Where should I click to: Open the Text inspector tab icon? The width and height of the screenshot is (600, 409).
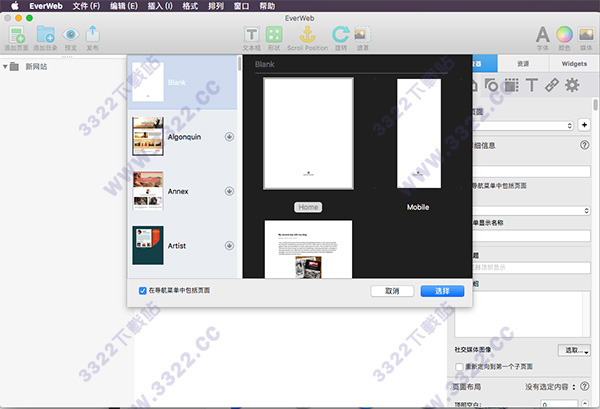(x=532, y=85)
